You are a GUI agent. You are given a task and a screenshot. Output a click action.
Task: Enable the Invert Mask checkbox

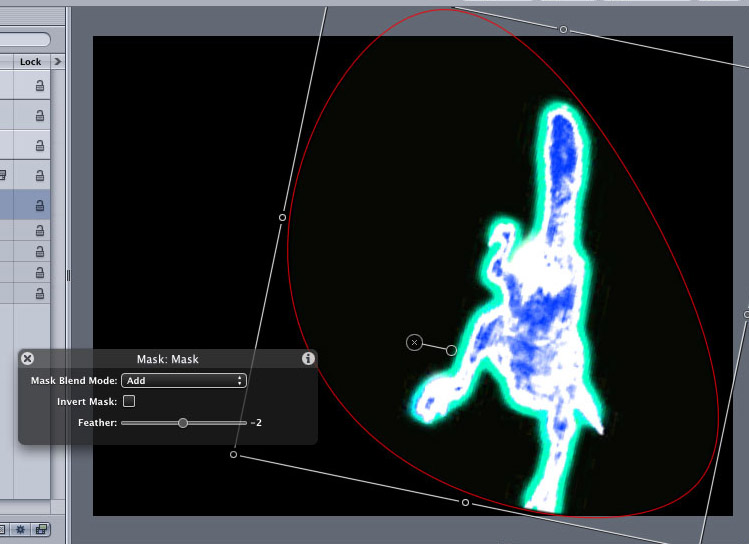(x=129, y=401)
